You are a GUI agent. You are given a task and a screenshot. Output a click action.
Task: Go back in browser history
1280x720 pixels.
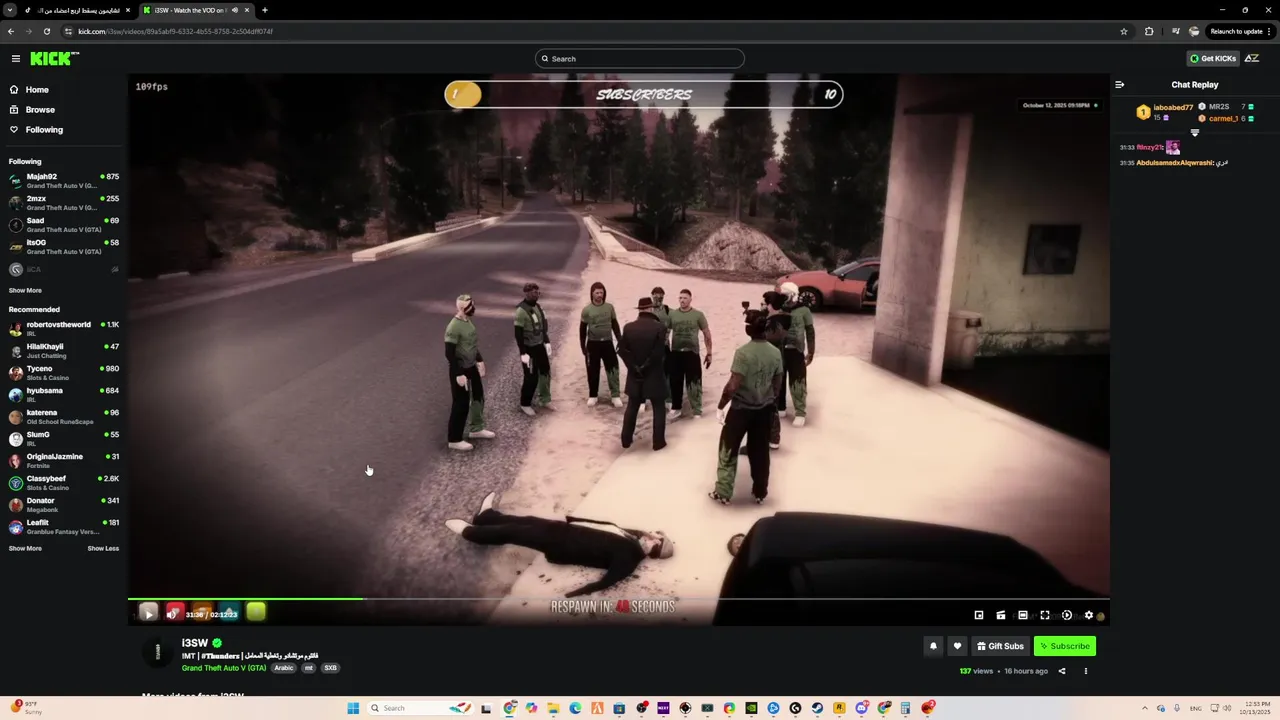point(11,31)
